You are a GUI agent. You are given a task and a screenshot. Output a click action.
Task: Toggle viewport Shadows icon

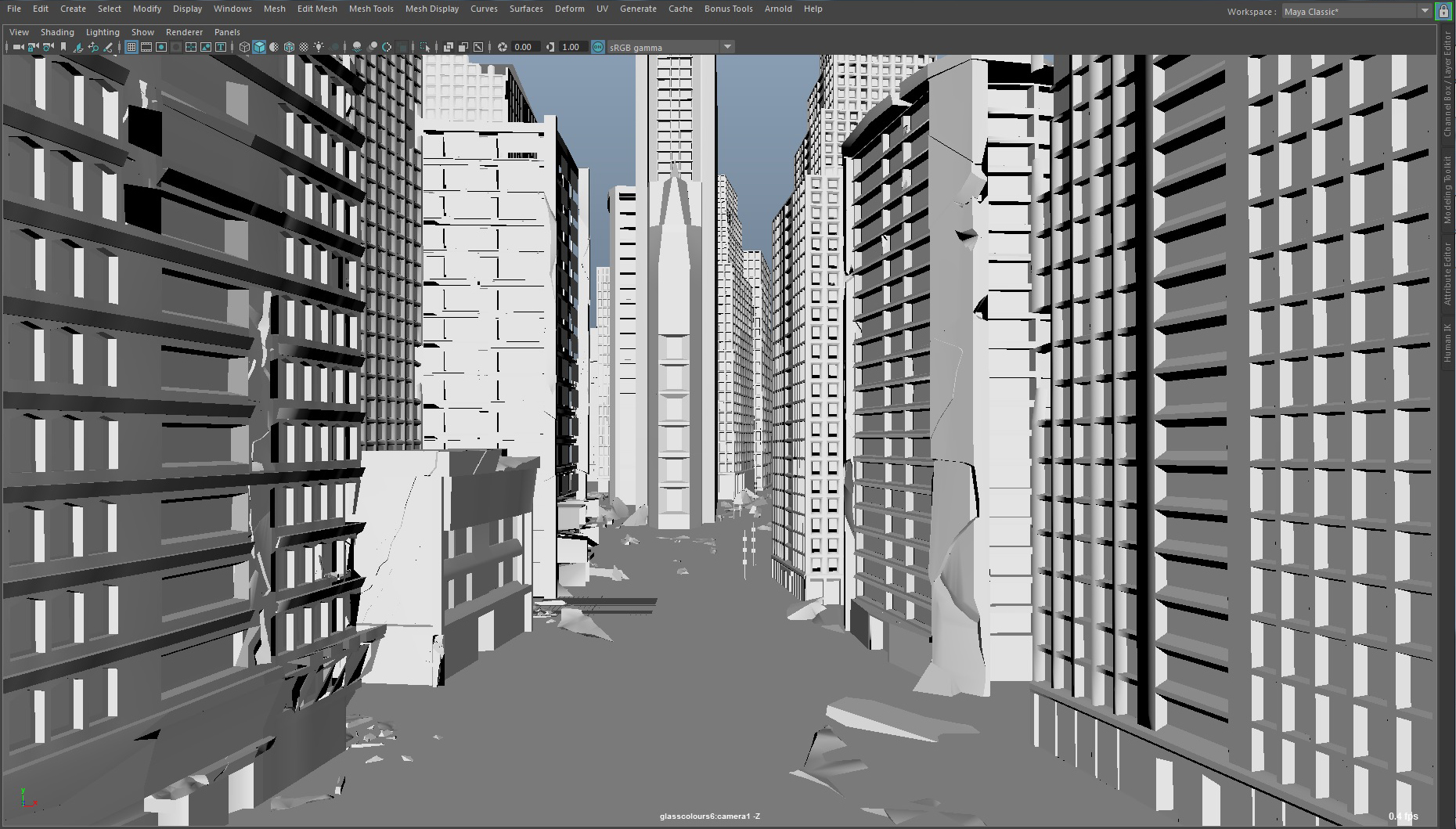(x=334, y=47)
